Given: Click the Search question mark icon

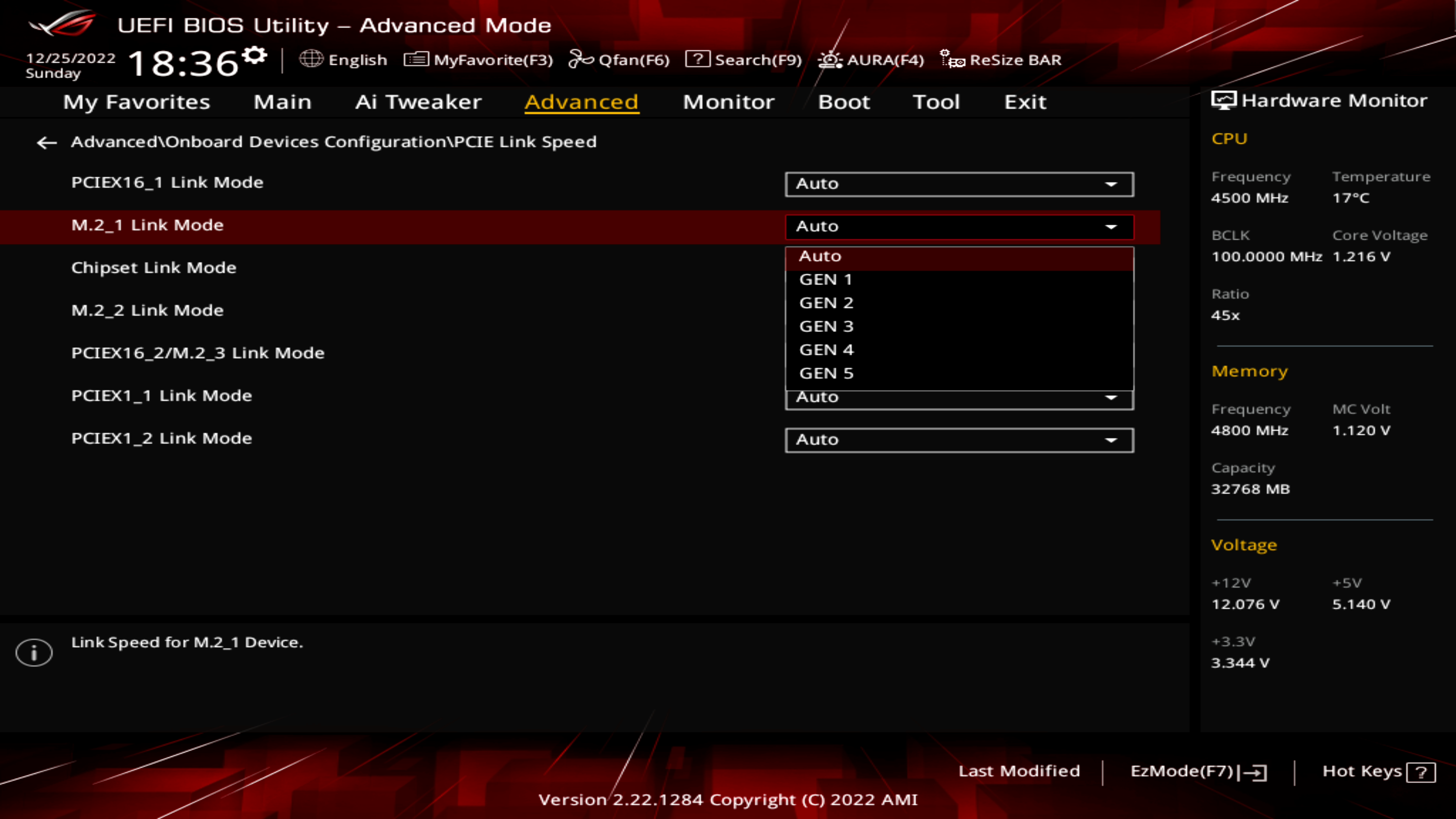Looking at the screenshot, I should point(698,59).
